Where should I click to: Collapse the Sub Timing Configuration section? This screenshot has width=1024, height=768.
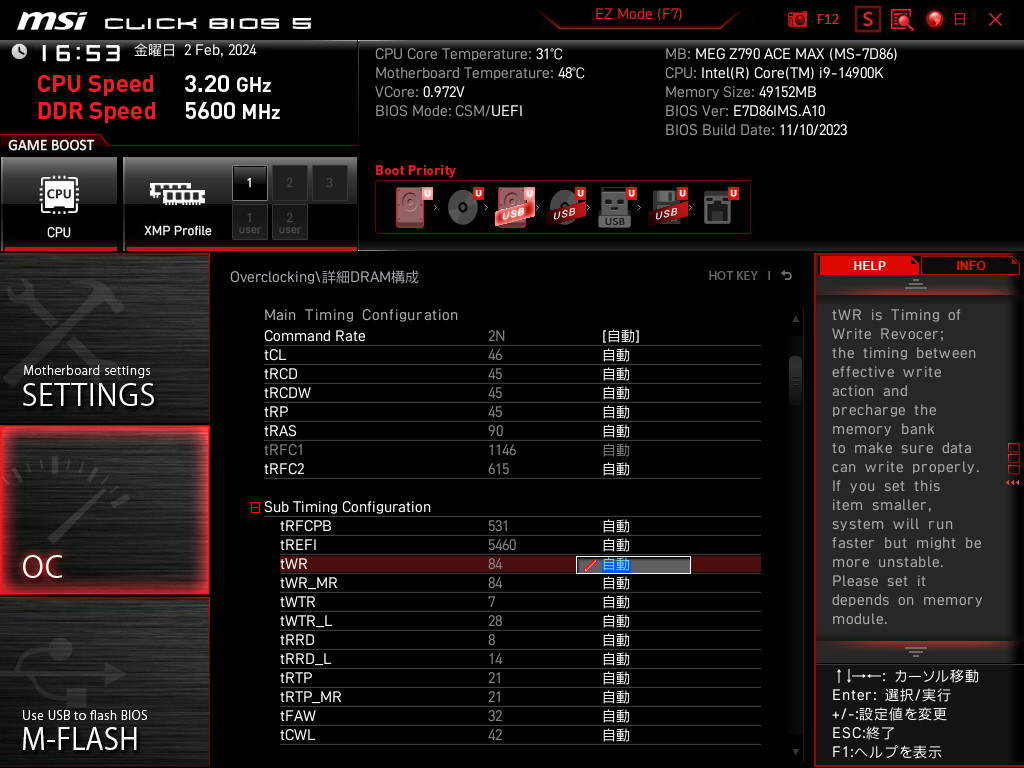(x=255, y=507)
